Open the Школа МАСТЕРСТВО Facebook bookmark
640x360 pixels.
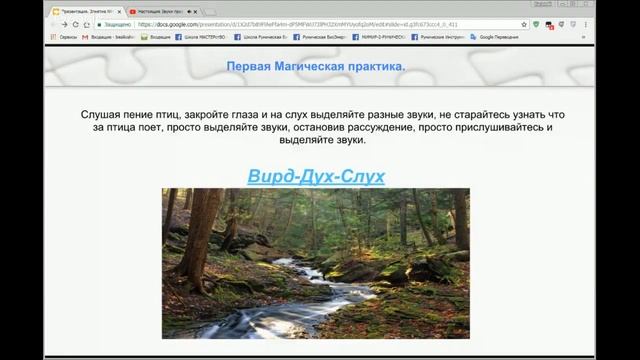click(x=200, y=37)
